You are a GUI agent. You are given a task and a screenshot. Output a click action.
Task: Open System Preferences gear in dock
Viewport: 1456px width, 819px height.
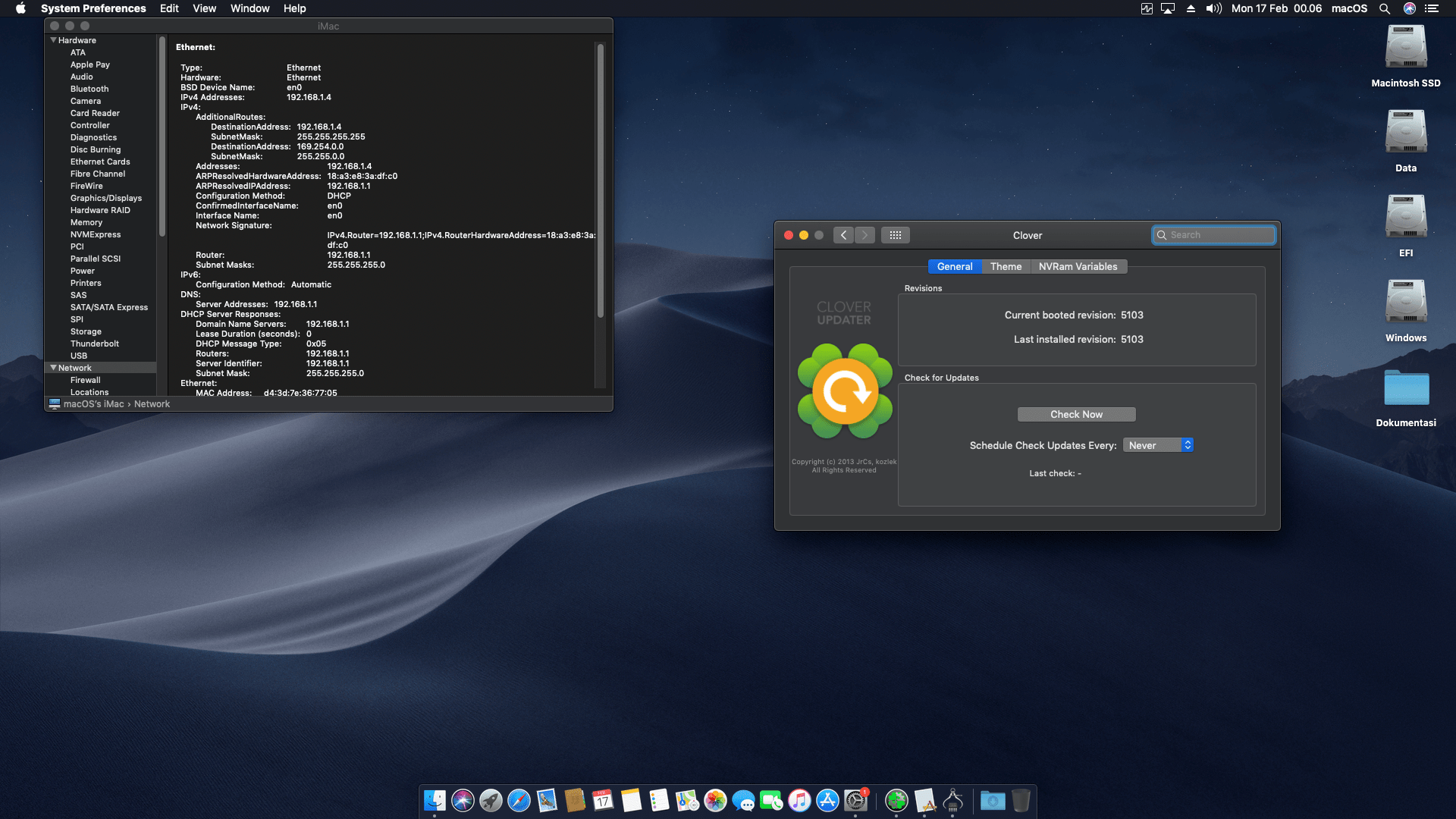tap(855, 800)
